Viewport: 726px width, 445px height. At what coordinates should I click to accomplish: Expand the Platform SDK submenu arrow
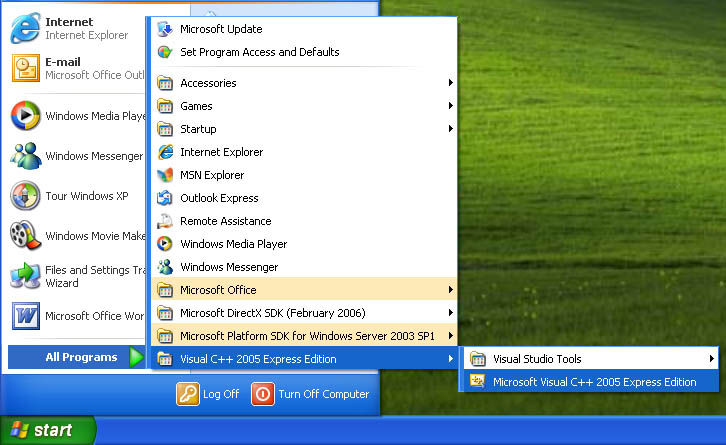(x=451, y=336)
